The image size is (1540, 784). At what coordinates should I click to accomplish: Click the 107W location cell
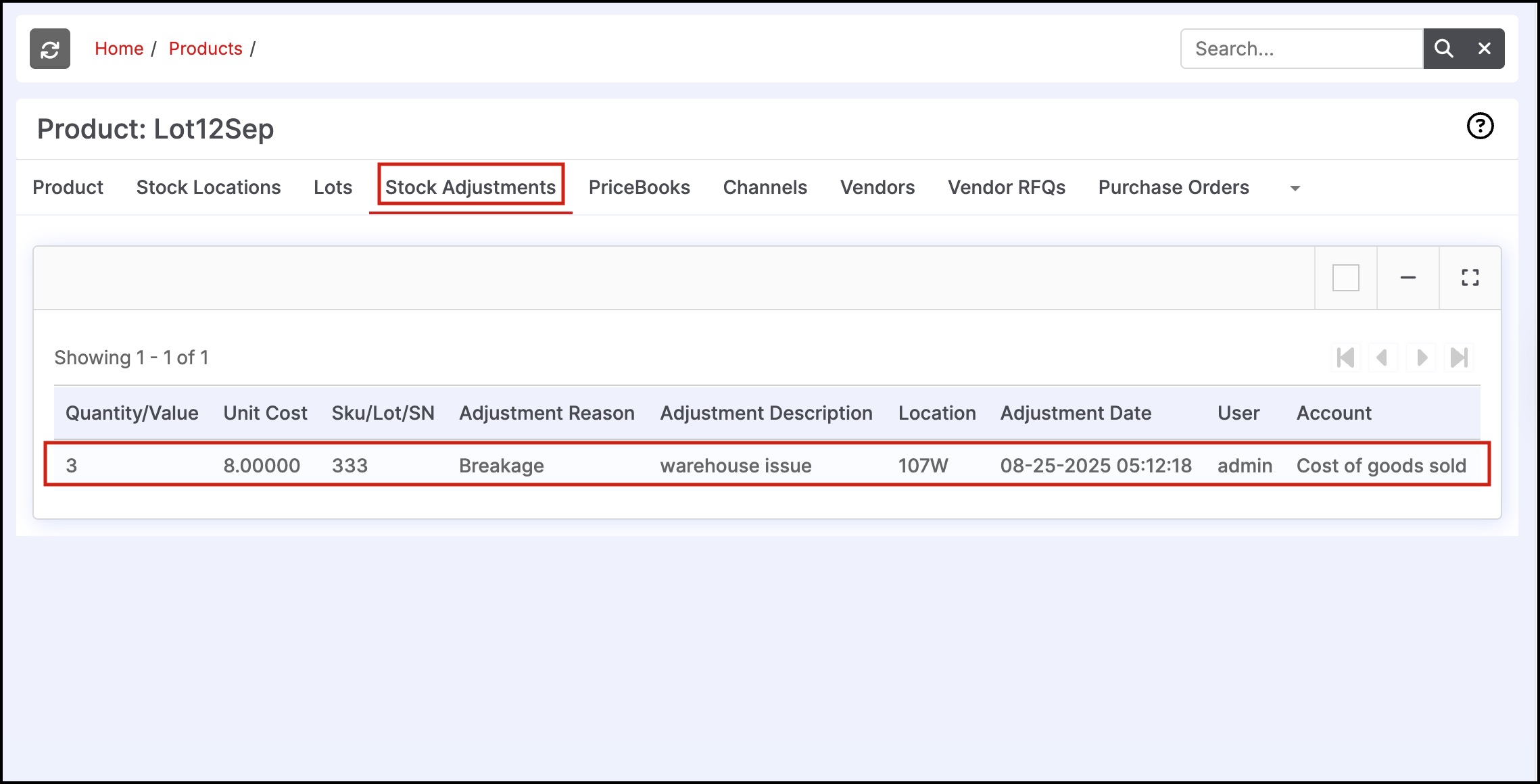[x=923, y=466]
